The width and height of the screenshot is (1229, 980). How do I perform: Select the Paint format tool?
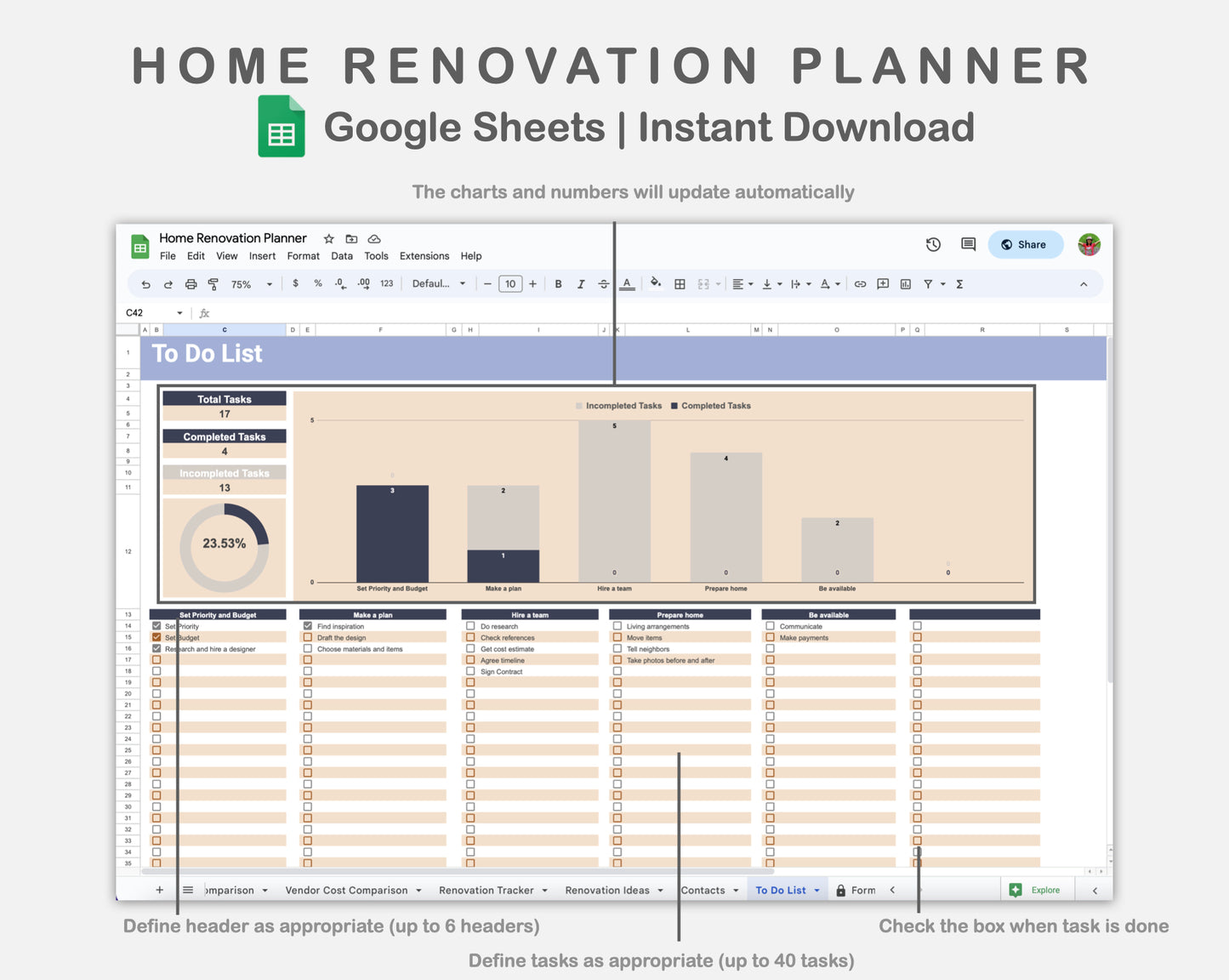pos(213,283)
